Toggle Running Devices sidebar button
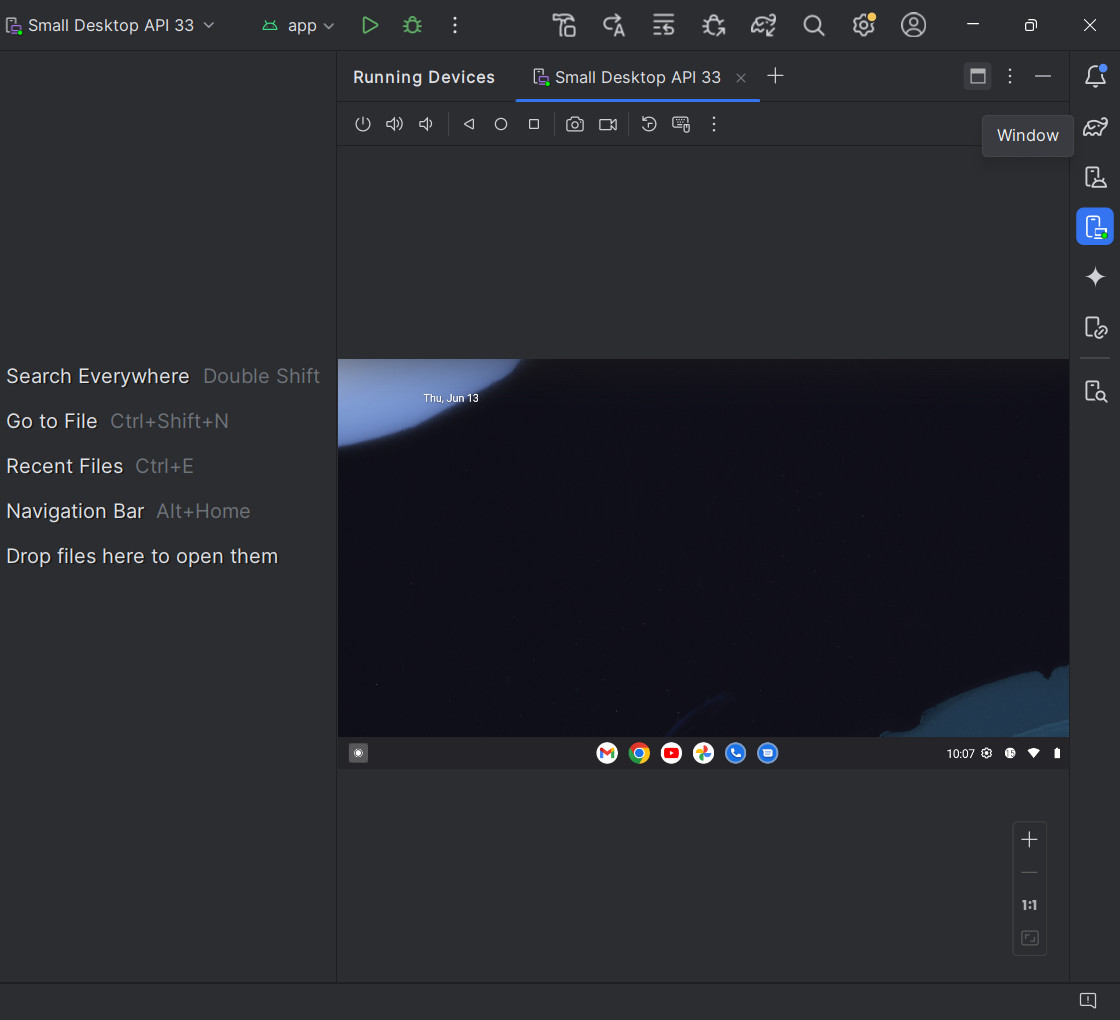 [x=1095, y=226]
